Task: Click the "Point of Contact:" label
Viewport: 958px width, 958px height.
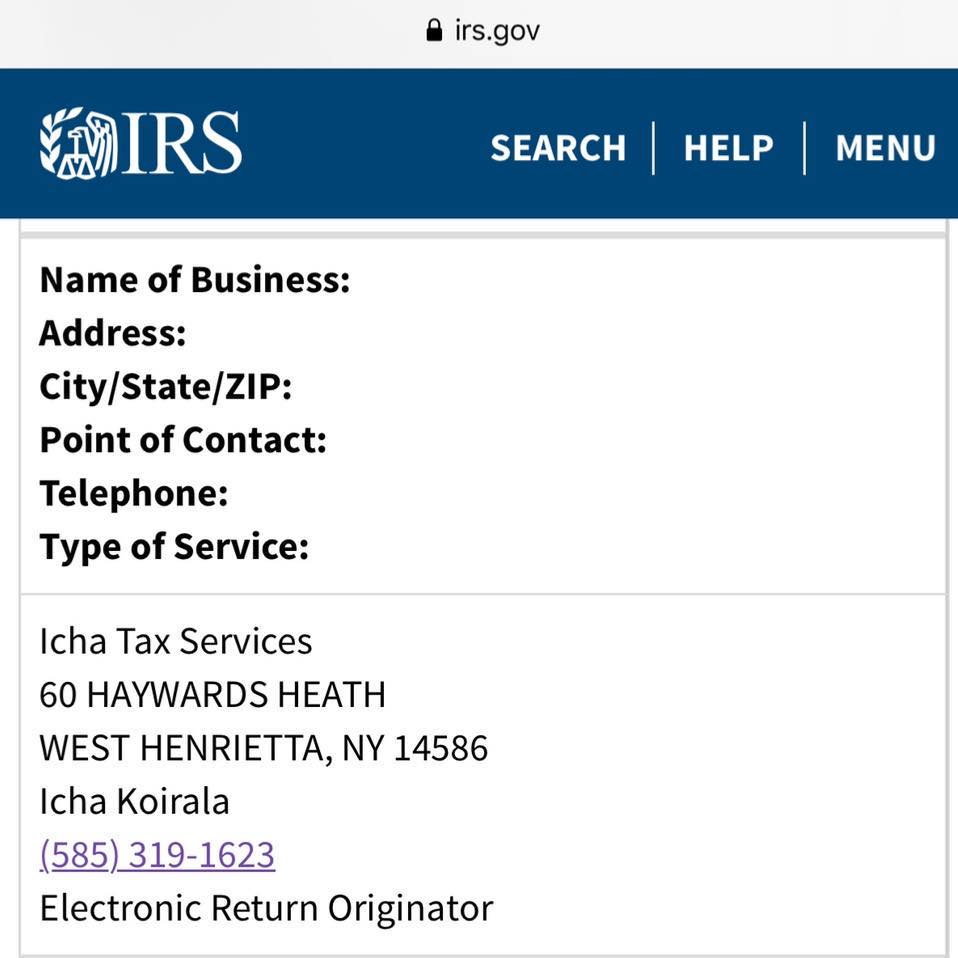Action: (183, 440)
